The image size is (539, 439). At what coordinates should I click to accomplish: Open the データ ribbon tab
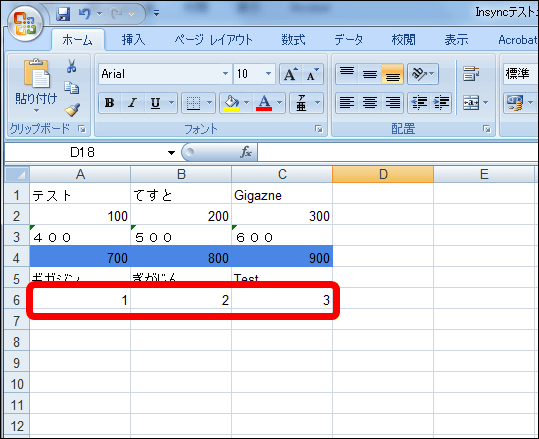(349, 40)
